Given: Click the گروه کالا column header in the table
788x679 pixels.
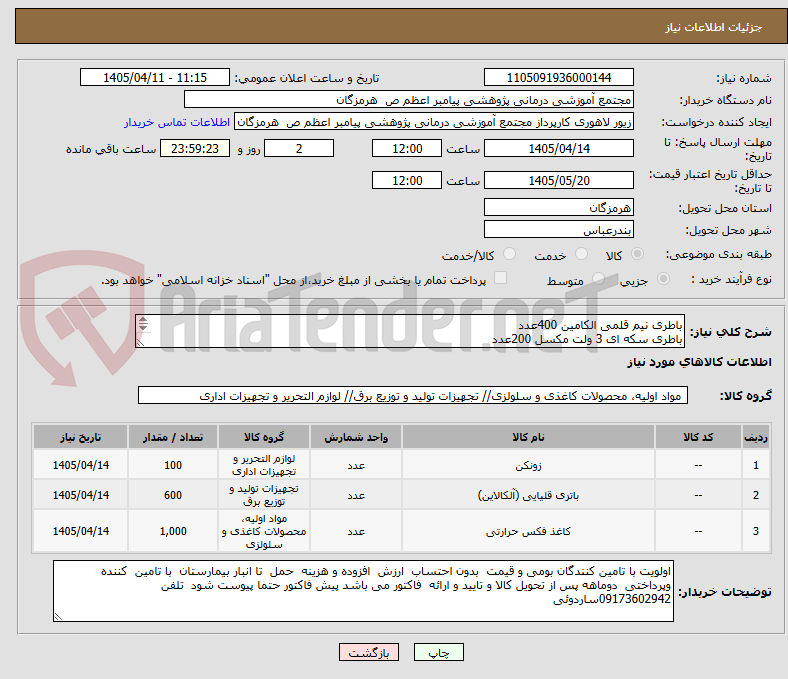Looking at the screenshot, I should pos(264,437).
